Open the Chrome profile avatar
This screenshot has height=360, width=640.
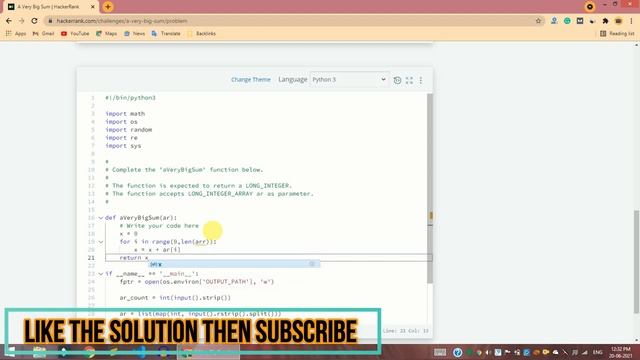[618, 21]
